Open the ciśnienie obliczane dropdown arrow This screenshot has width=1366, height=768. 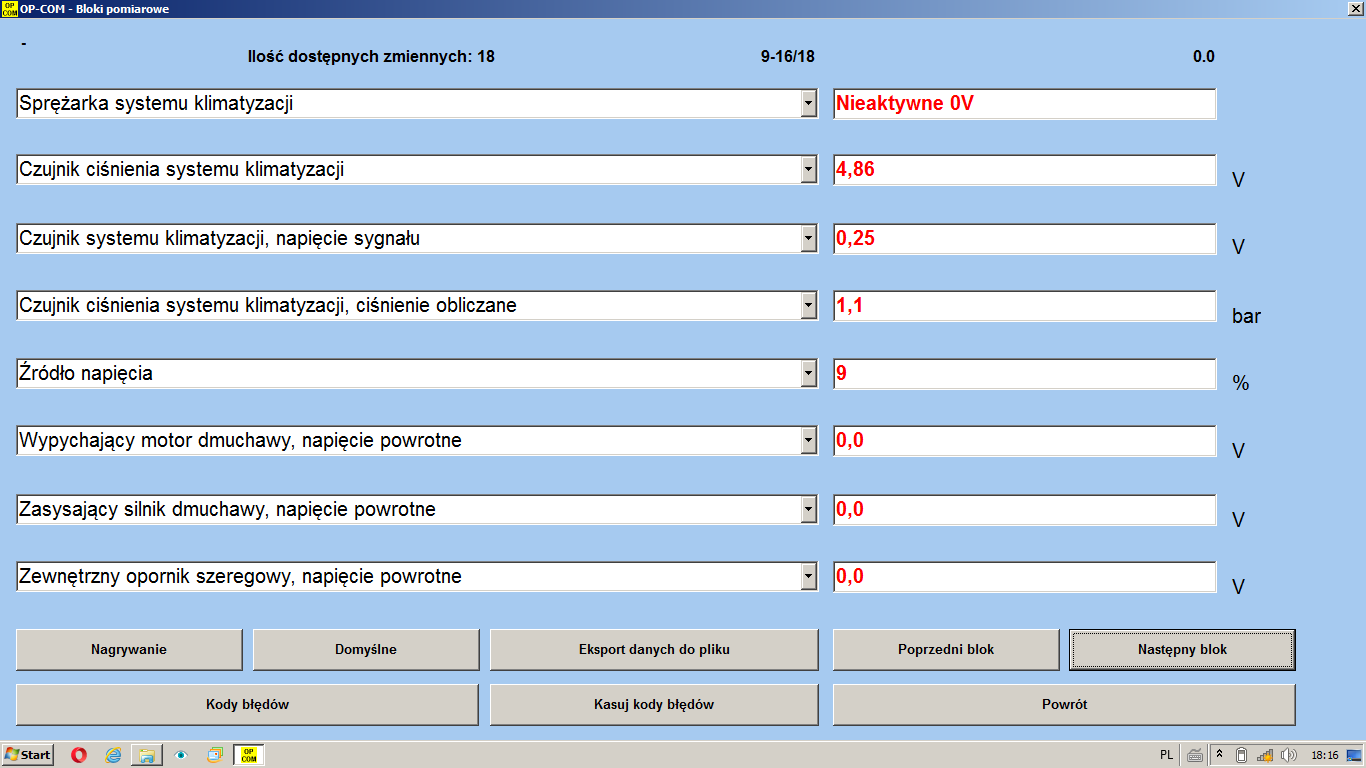[x=809, y=306]
